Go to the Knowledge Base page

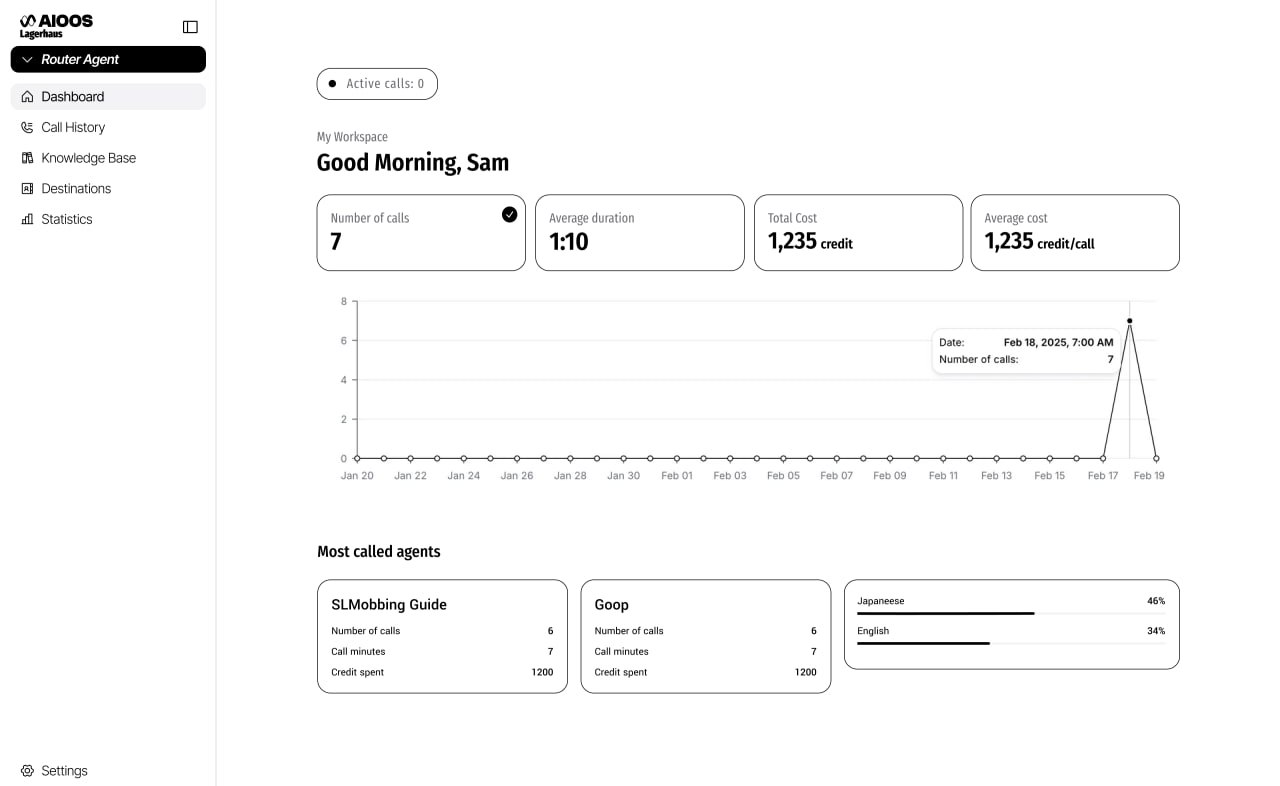click(88, 158)
